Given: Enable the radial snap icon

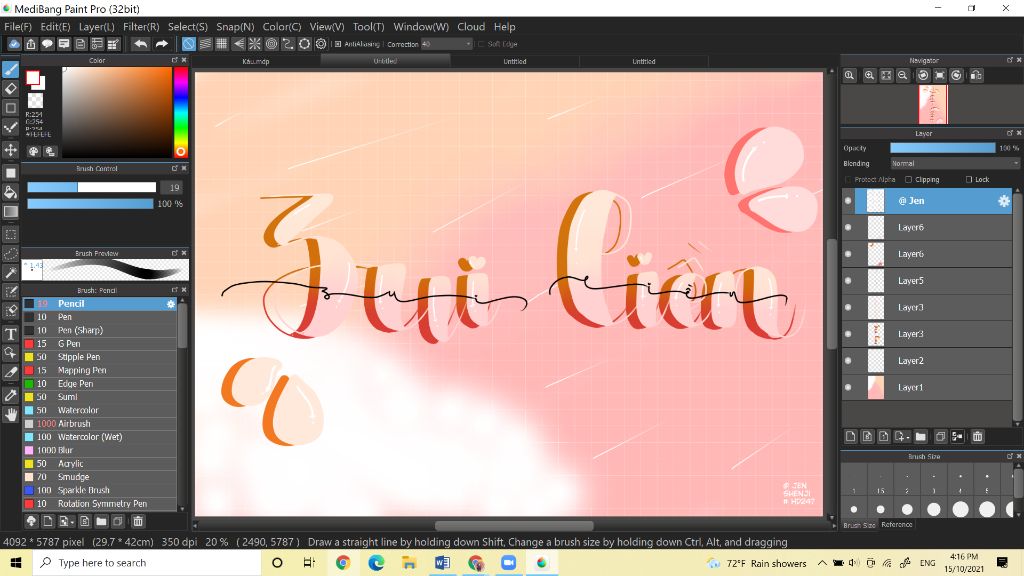Looking at the screenshot, I should (255, 44).
